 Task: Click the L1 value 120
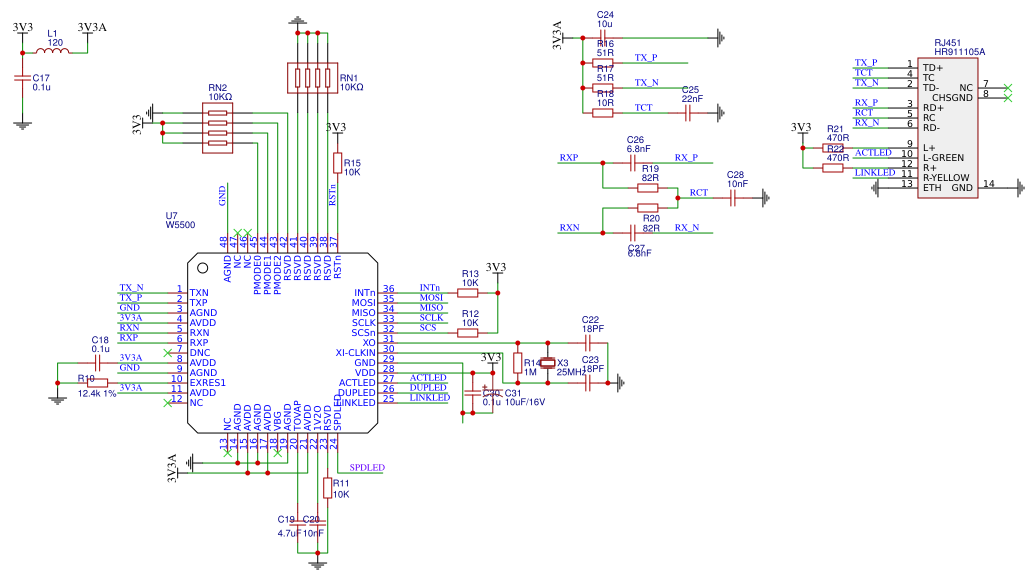[x=55, y=43]
